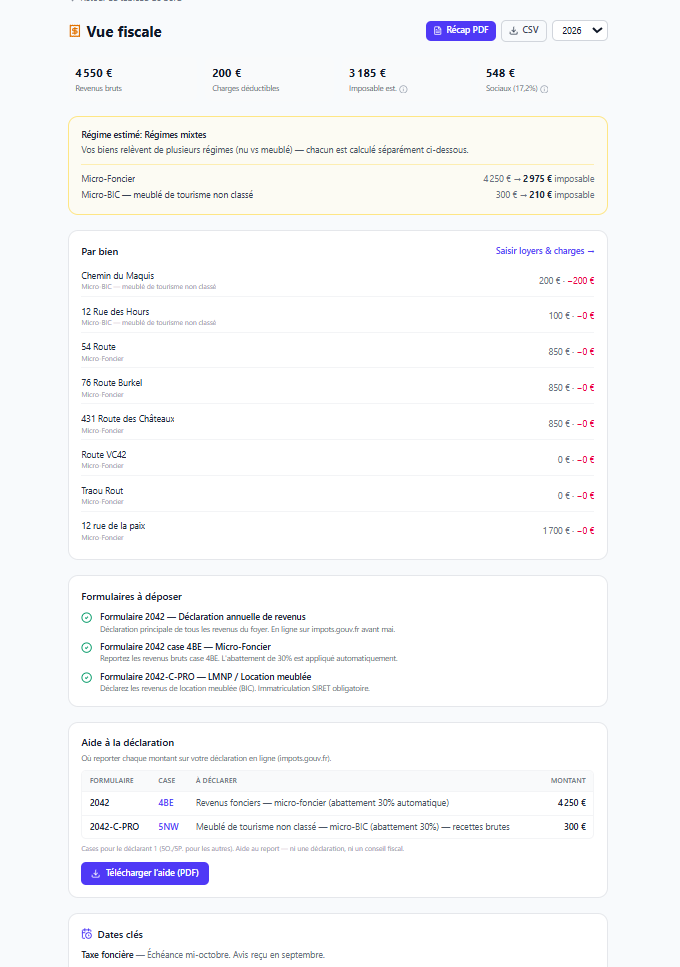Select the Route VC42 property
Screen dimensions: 680x967
(338, 459)
